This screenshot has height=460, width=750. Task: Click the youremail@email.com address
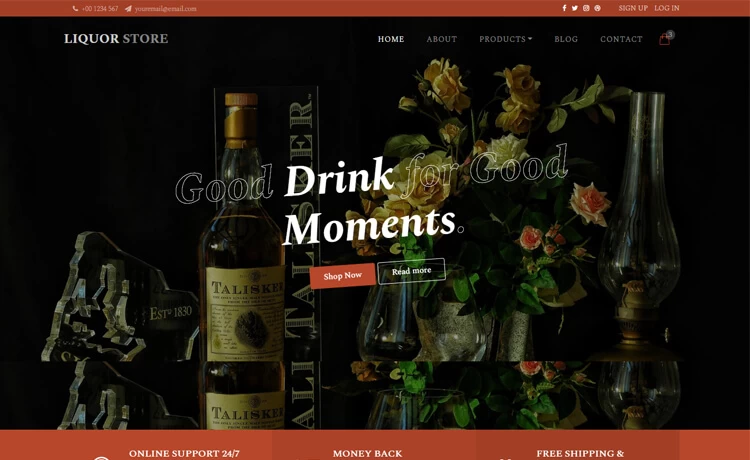click(165, 9)
